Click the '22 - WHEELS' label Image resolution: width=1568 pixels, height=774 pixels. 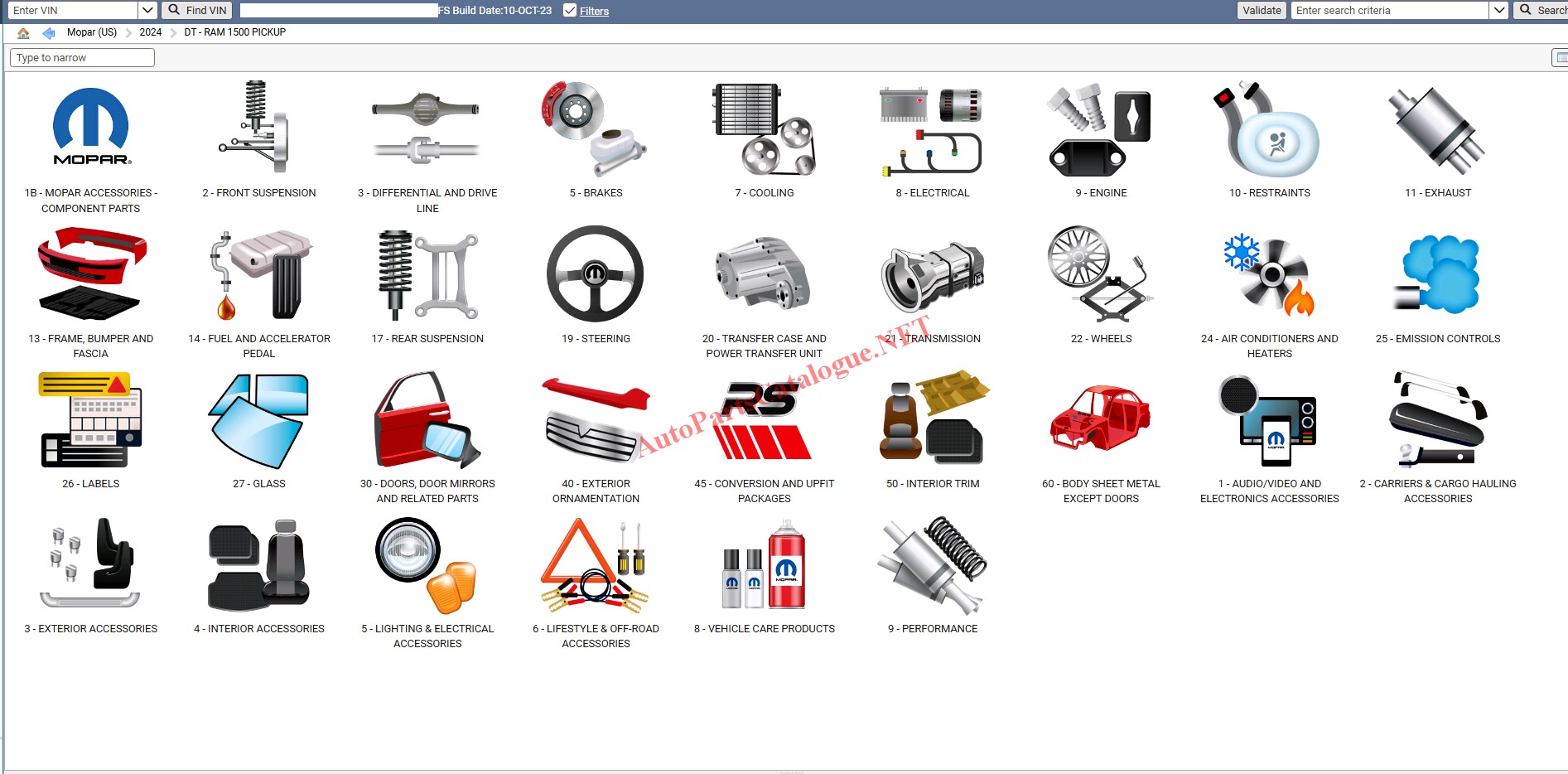pos(1102,339)
